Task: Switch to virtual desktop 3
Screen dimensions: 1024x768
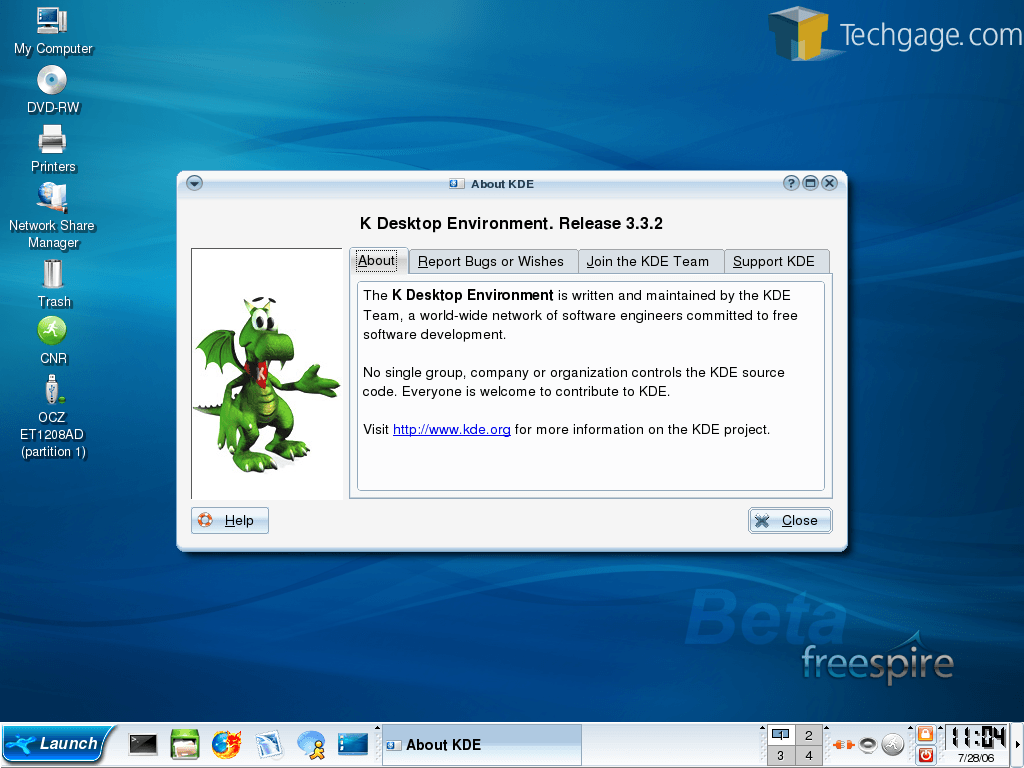Action: coord(780,755)
